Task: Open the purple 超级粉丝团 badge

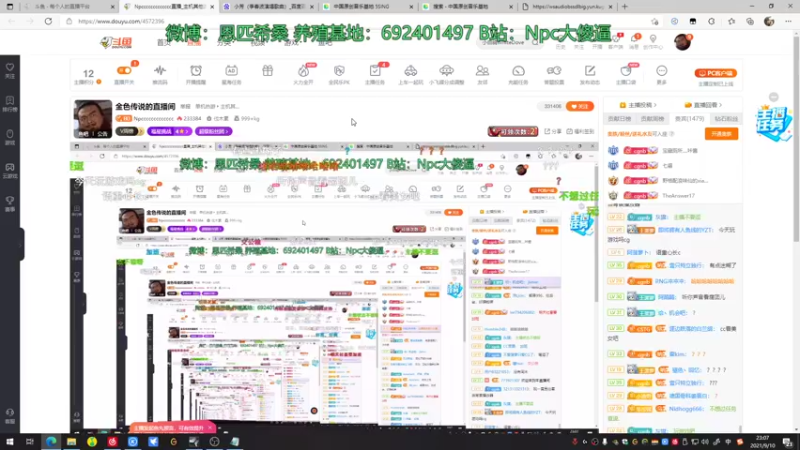Action: coord(213,131)
